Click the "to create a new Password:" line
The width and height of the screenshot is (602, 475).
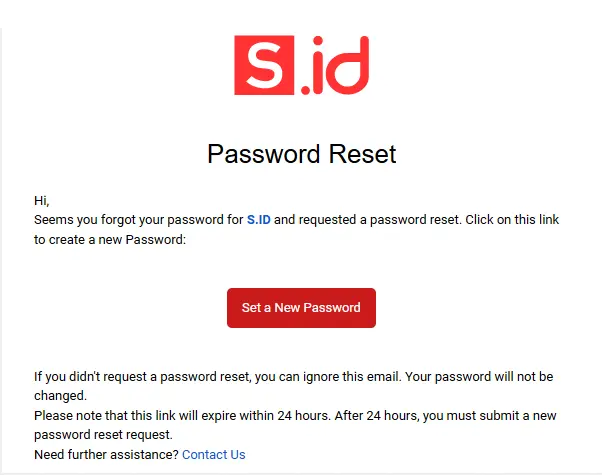[110, 238]
